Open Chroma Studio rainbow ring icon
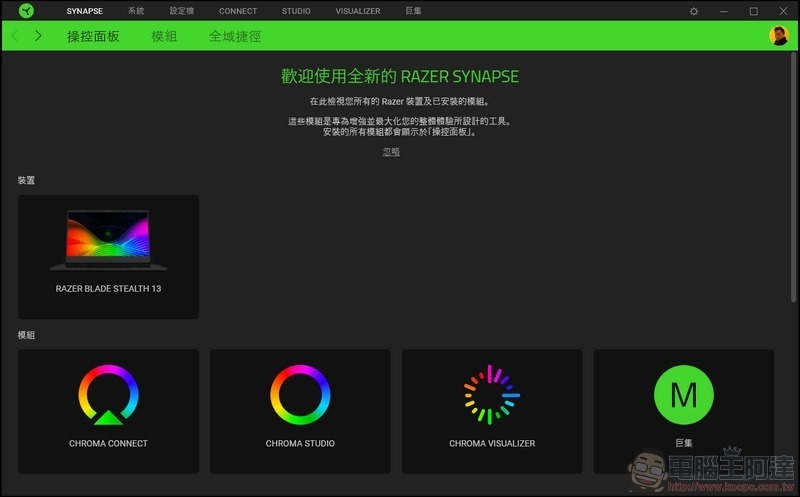This screenshot has width=800, height=497. coord(300,395)
